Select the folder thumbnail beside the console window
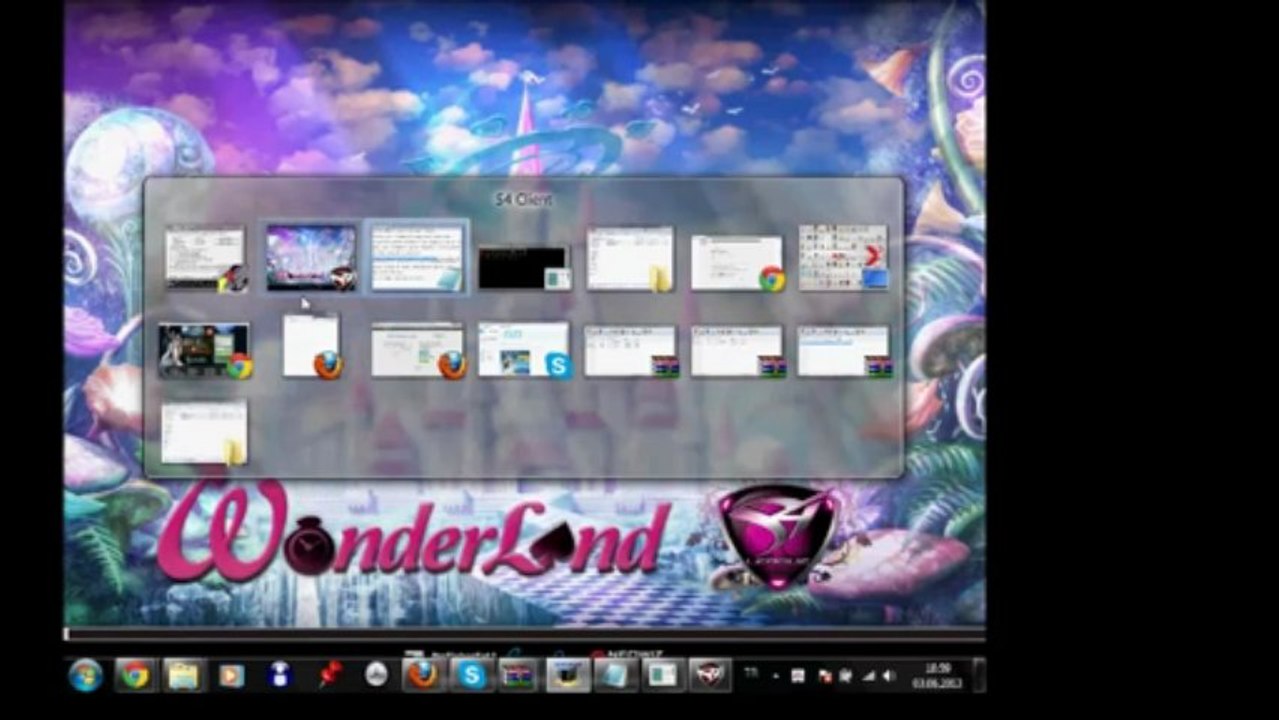The image size is (1279, 720). click(x=630, y=258)
